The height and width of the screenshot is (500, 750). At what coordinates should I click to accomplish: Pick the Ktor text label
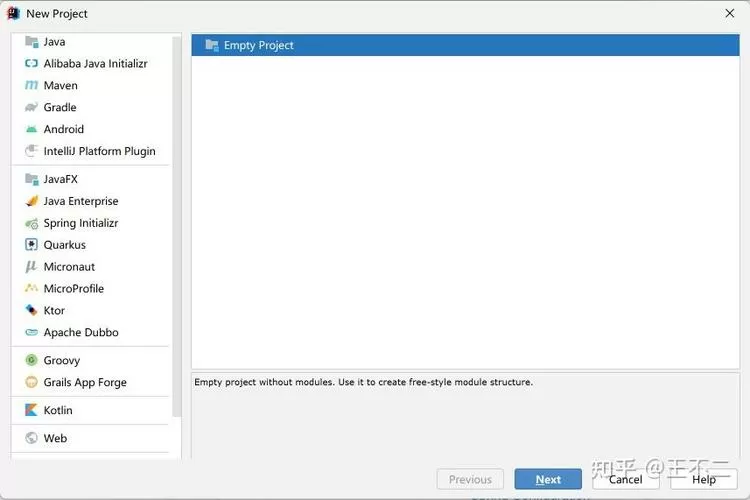[x=54, y=311]
